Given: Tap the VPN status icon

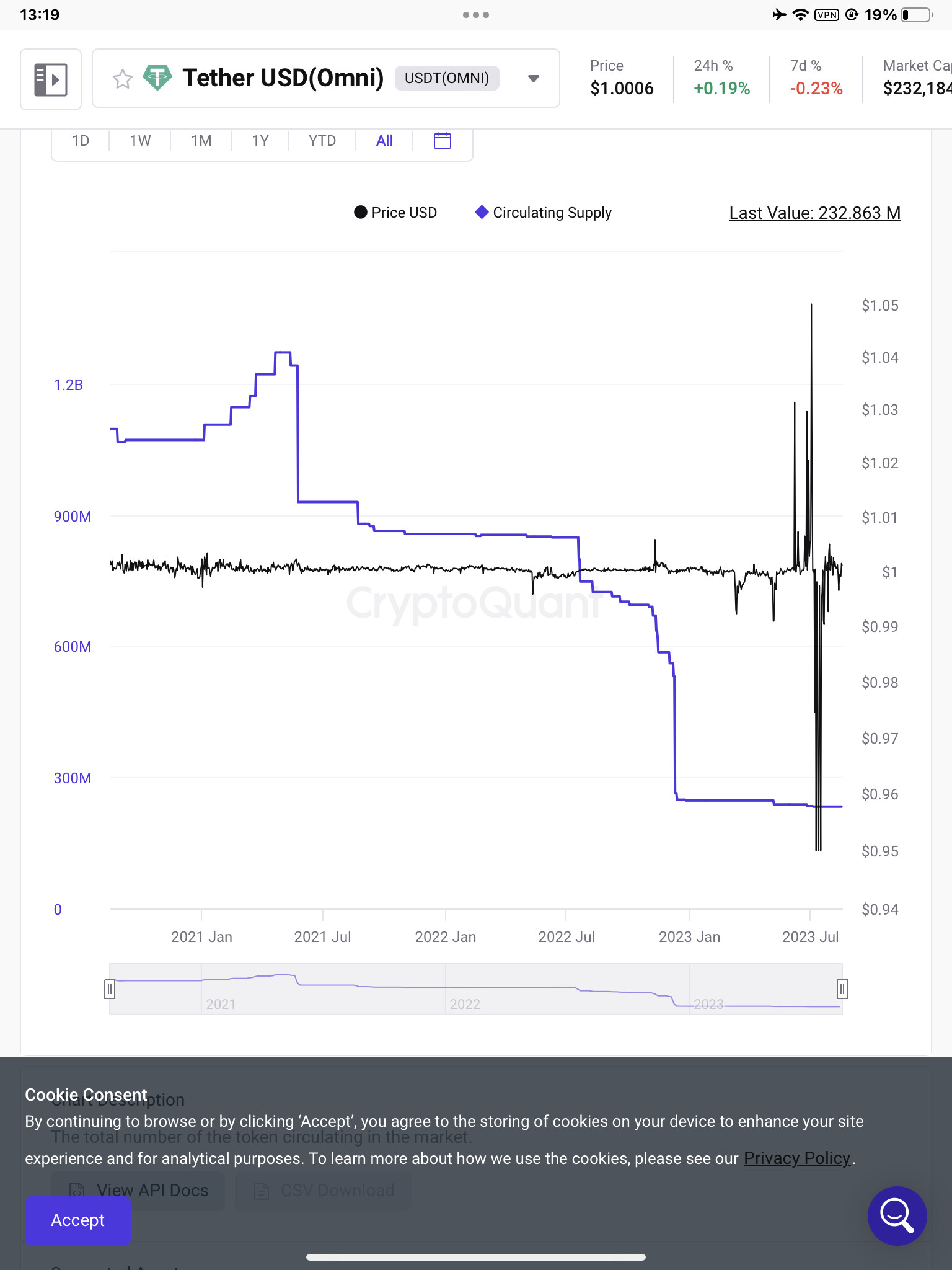Looking at the screenshot, I should (x=827, y=15).
